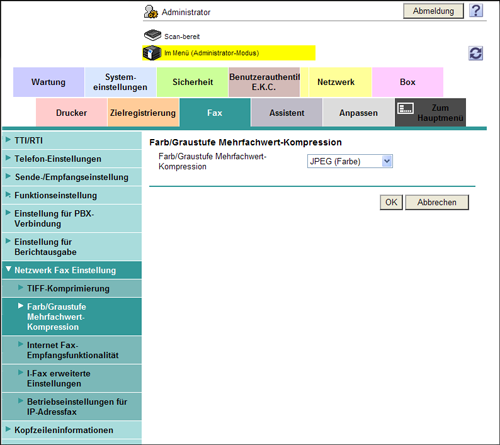Image resolution: width=500 pixels, height=445 pixels.
Task: Switch to the Netzwerk tab
Action: pos(336,82)
